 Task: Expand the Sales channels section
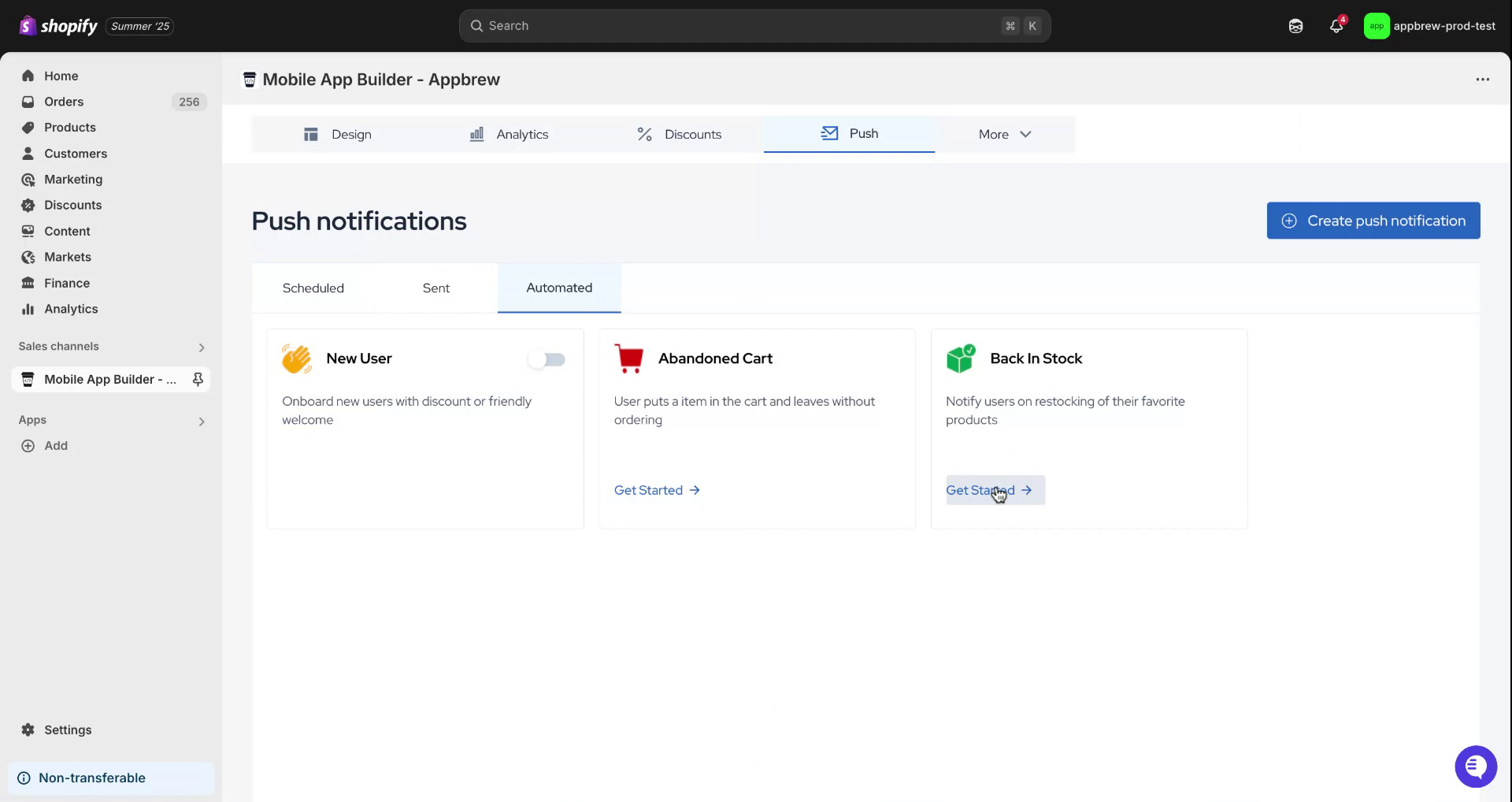(x=202, y=347)
